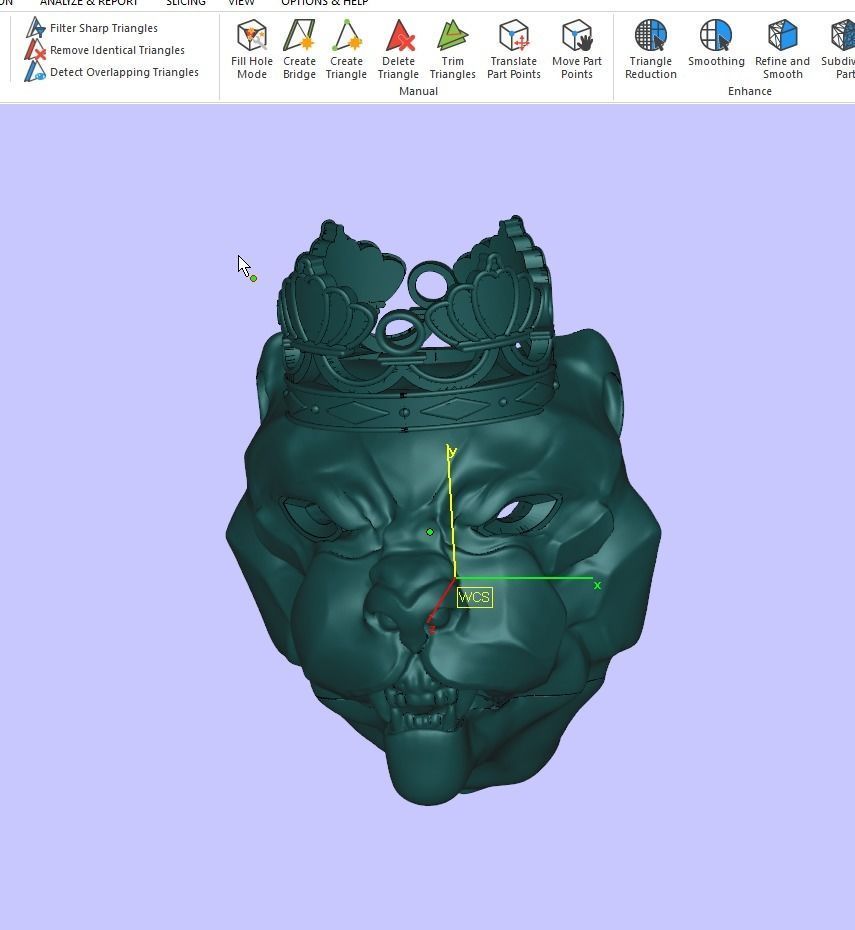Use the Translate Part Points tool

[x=514, y=50]
